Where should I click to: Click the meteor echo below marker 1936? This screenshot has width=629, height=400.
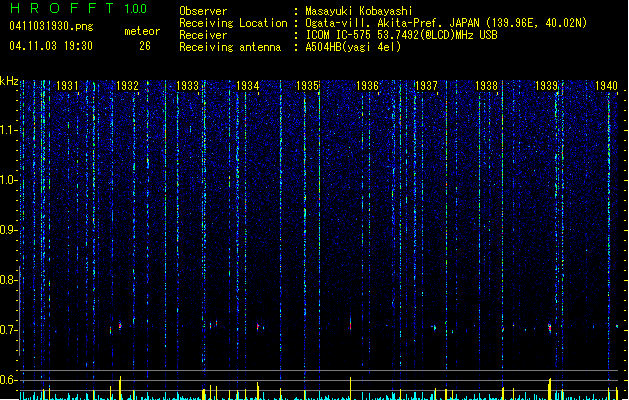(351, 323)
